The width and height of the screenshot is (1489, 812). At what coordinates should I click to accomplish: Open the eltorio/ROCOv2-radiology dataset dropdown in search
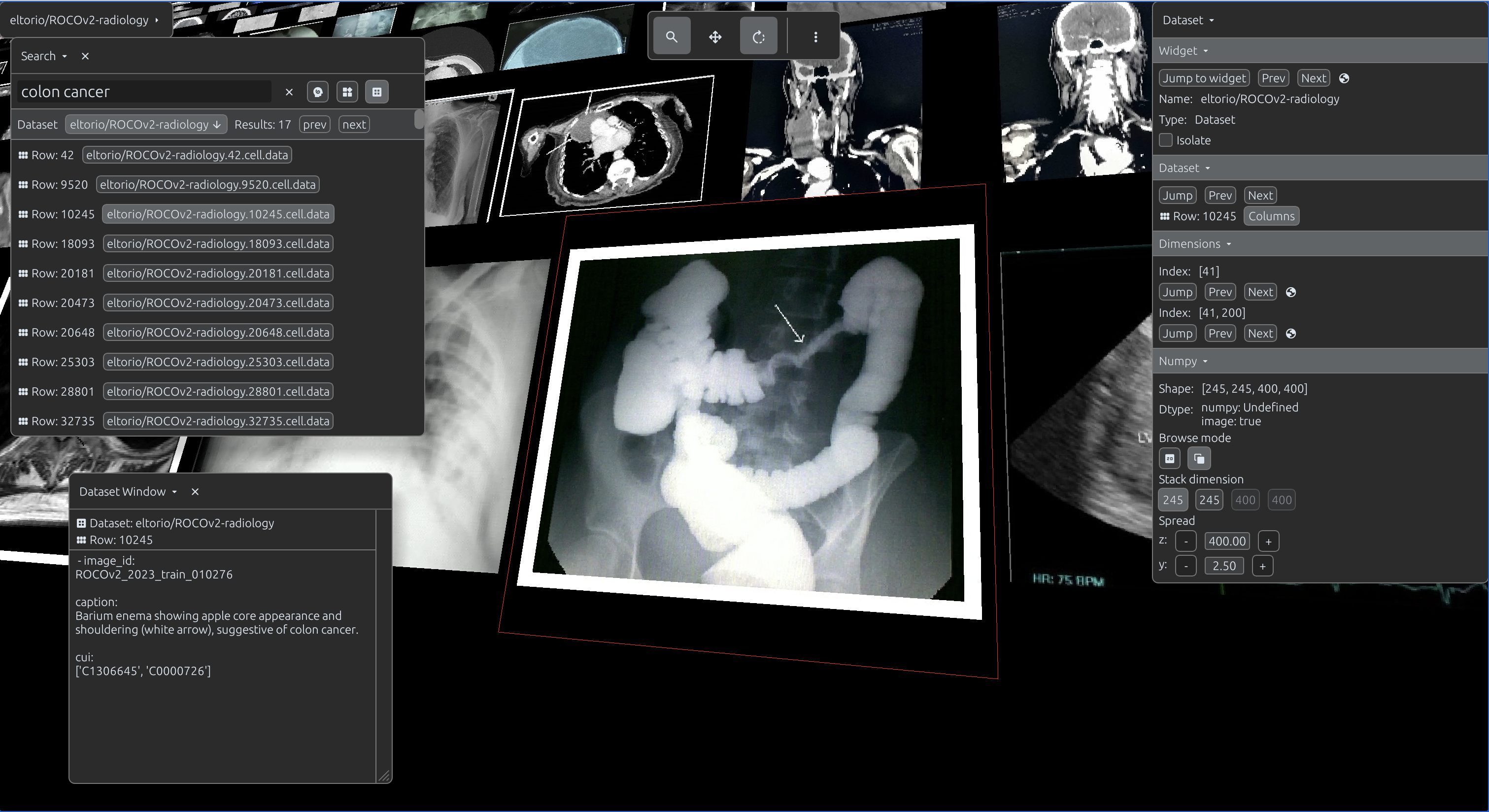coord(146,125)
